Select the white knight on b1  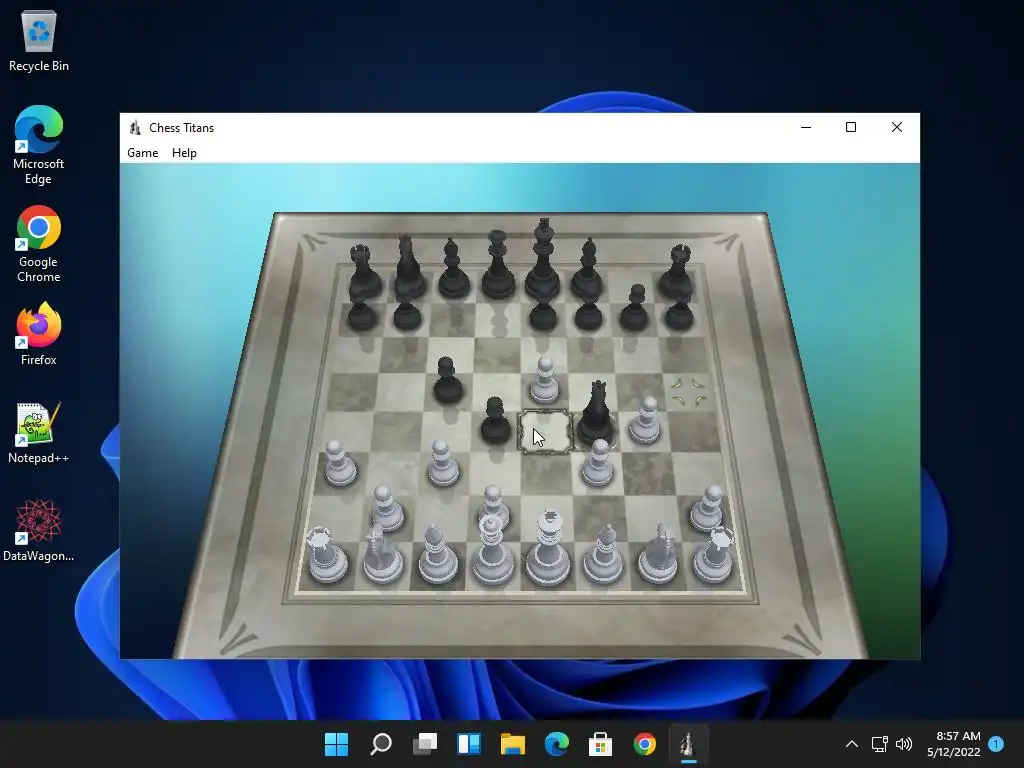point(382,554)
